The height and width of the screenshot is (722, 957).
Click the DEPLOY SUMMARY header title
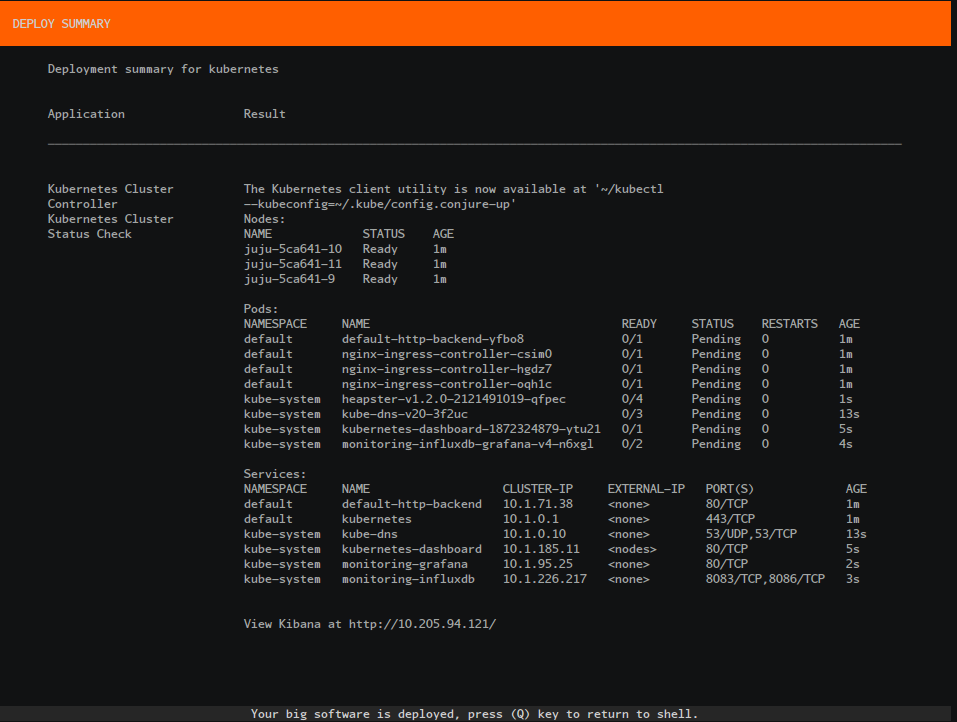tap(62, 24)
